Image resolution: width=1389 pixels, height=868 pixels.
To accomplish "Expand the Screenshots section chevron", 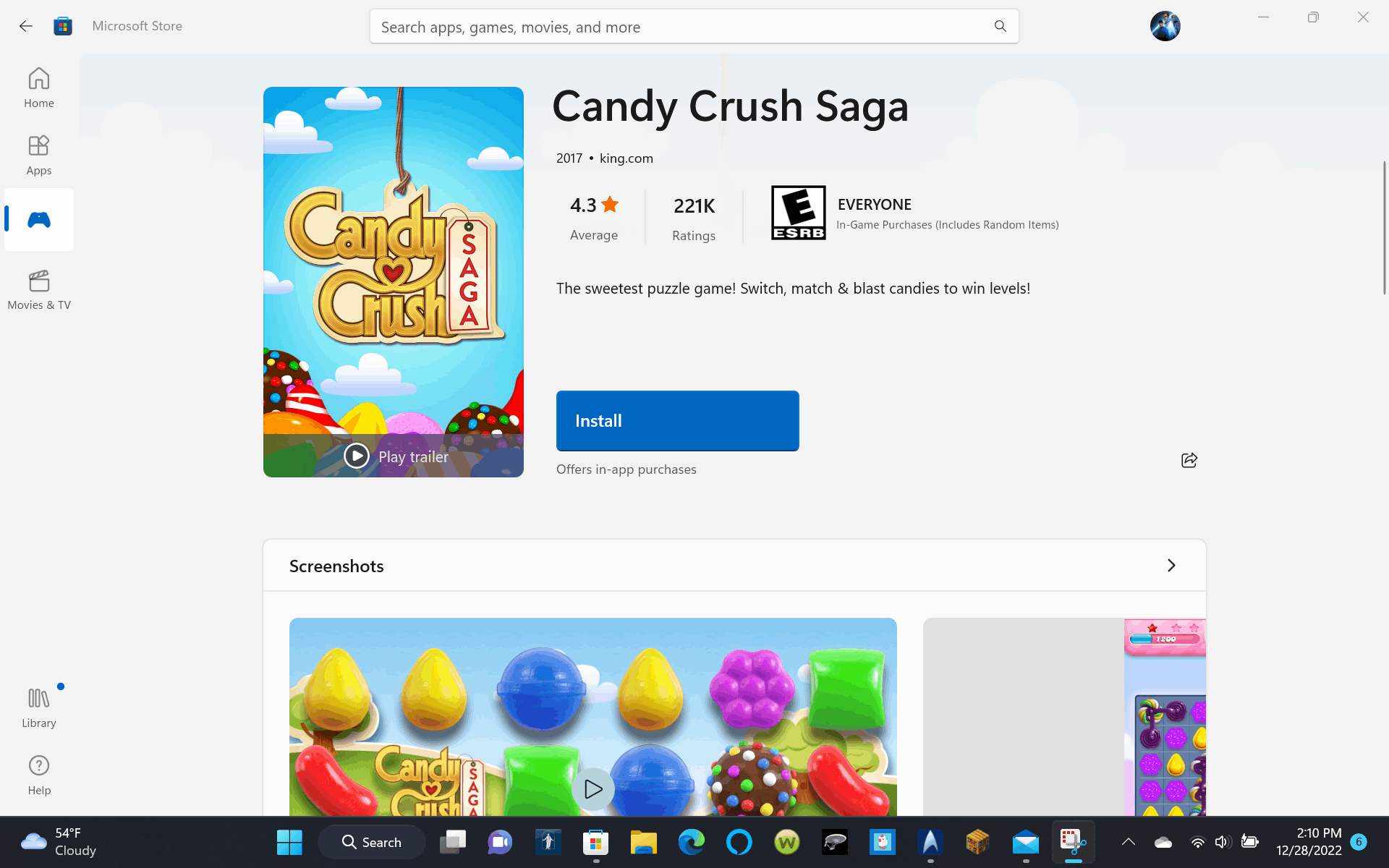I will (1171, 565).
